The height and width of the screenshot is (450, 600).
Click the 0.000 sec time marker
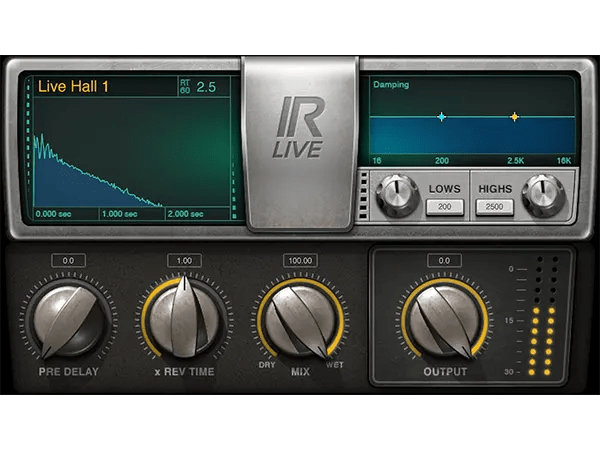[x=54, y=214]
